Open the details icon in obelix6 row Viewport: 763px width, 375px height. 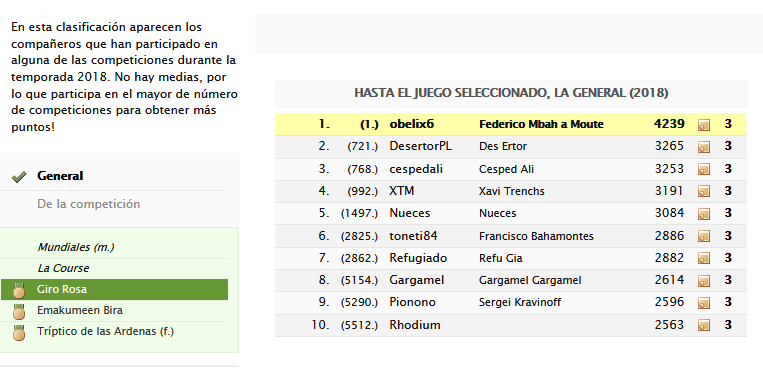704,125
